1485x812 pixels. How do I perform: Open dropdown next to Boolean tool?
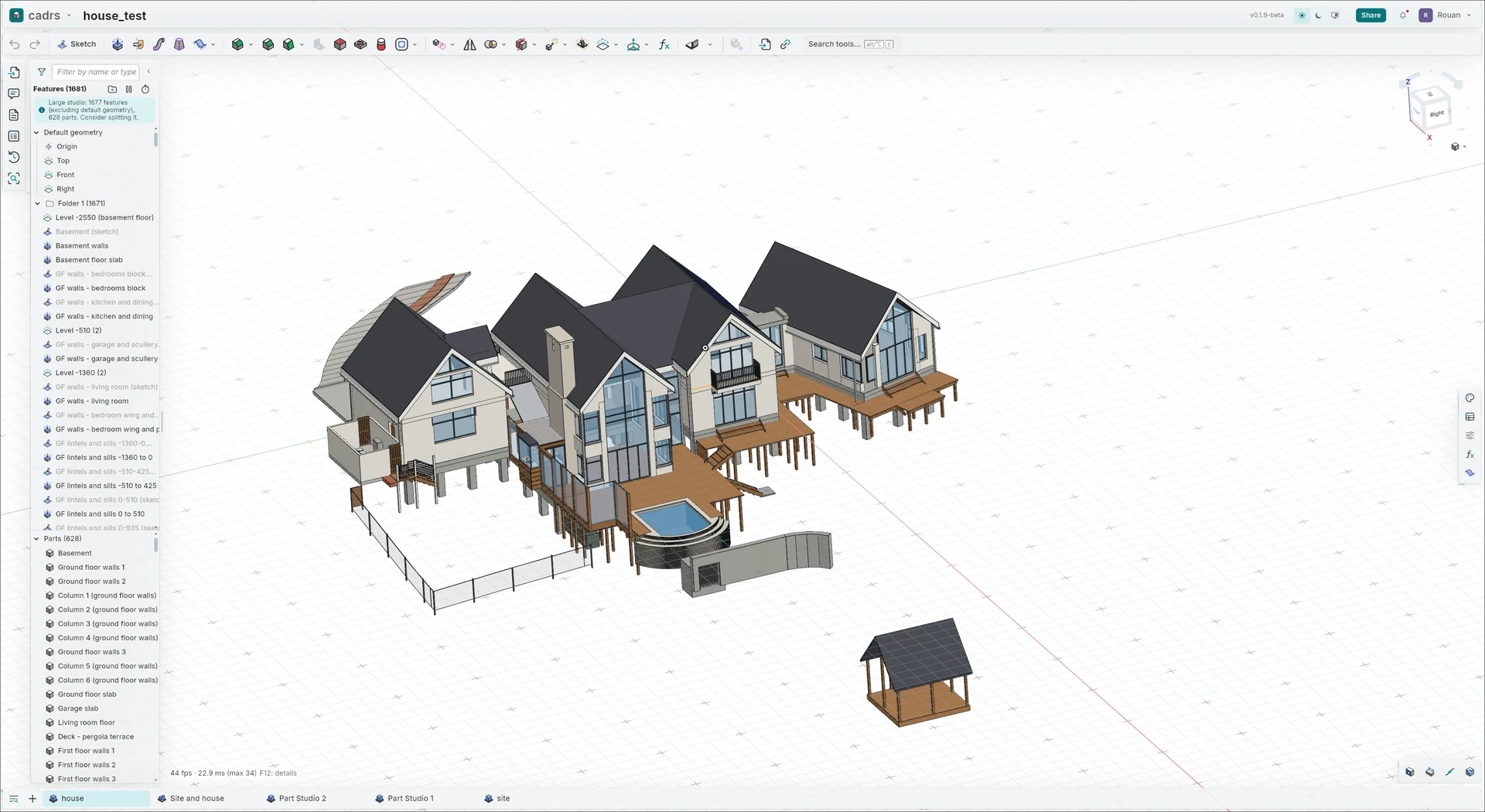504,45
